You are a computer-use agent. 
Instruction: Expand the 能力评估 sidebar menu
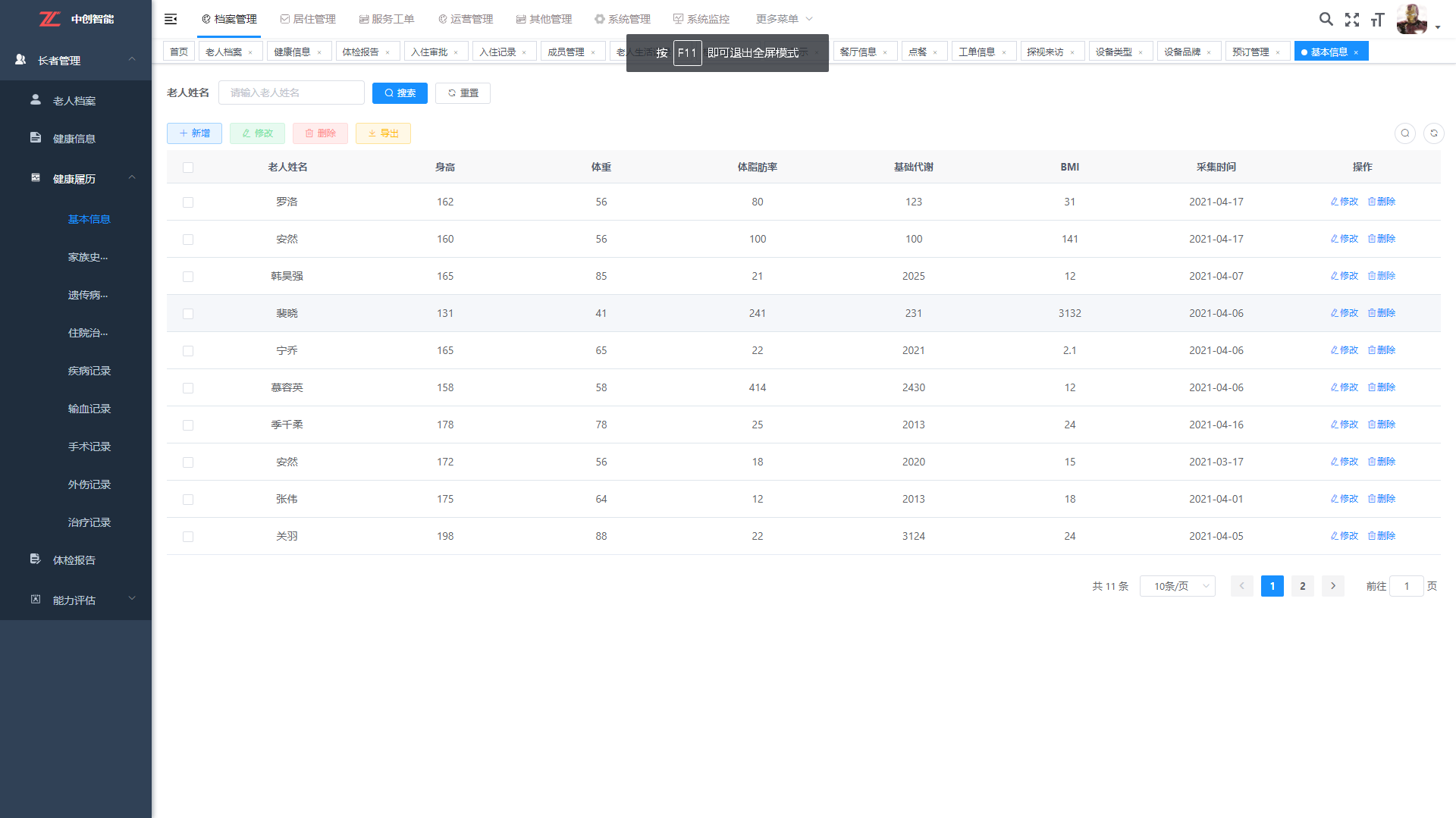tap(74, 600)
